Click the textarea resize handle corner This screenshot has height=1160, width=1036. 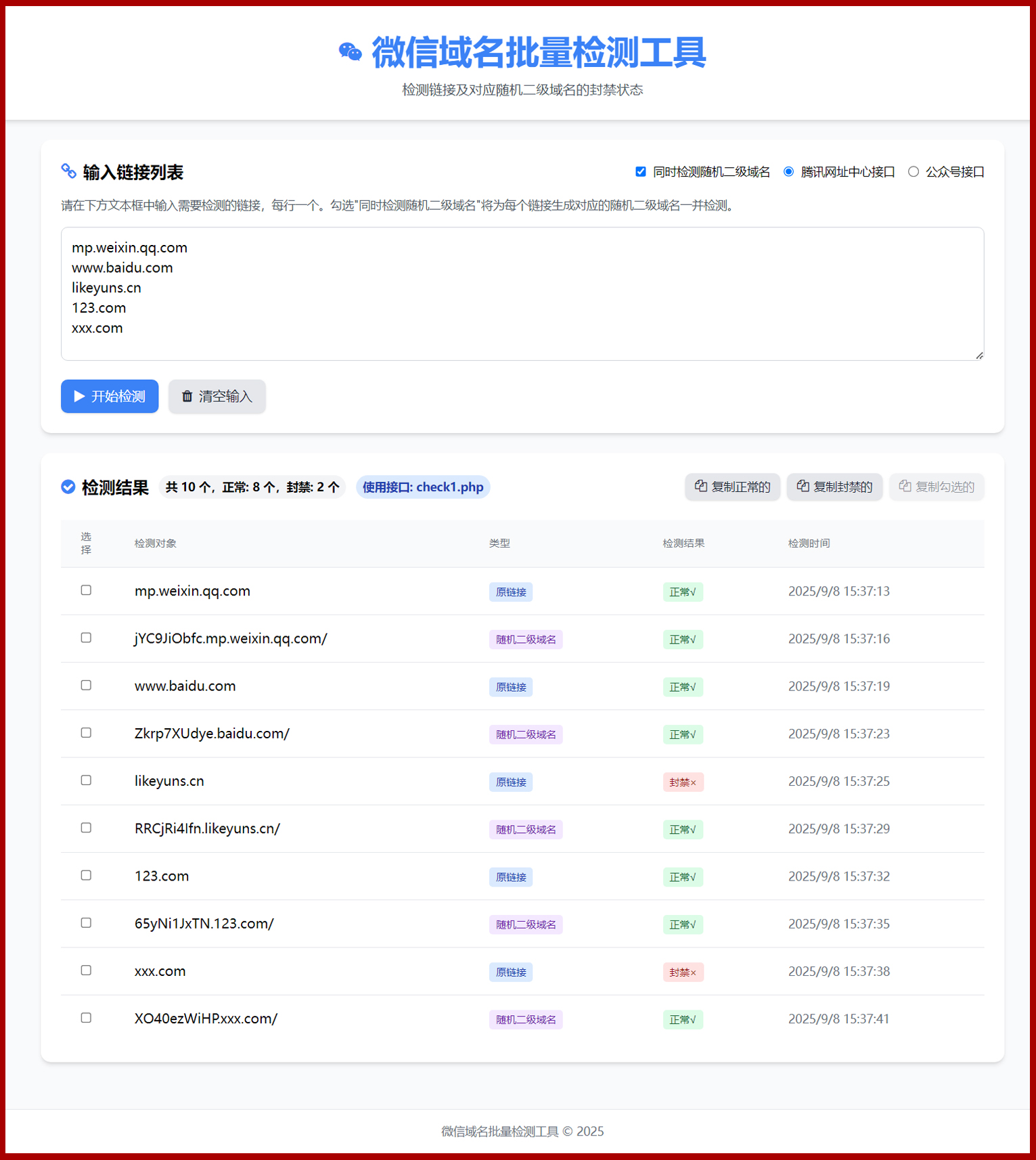[x=979, y=355]
